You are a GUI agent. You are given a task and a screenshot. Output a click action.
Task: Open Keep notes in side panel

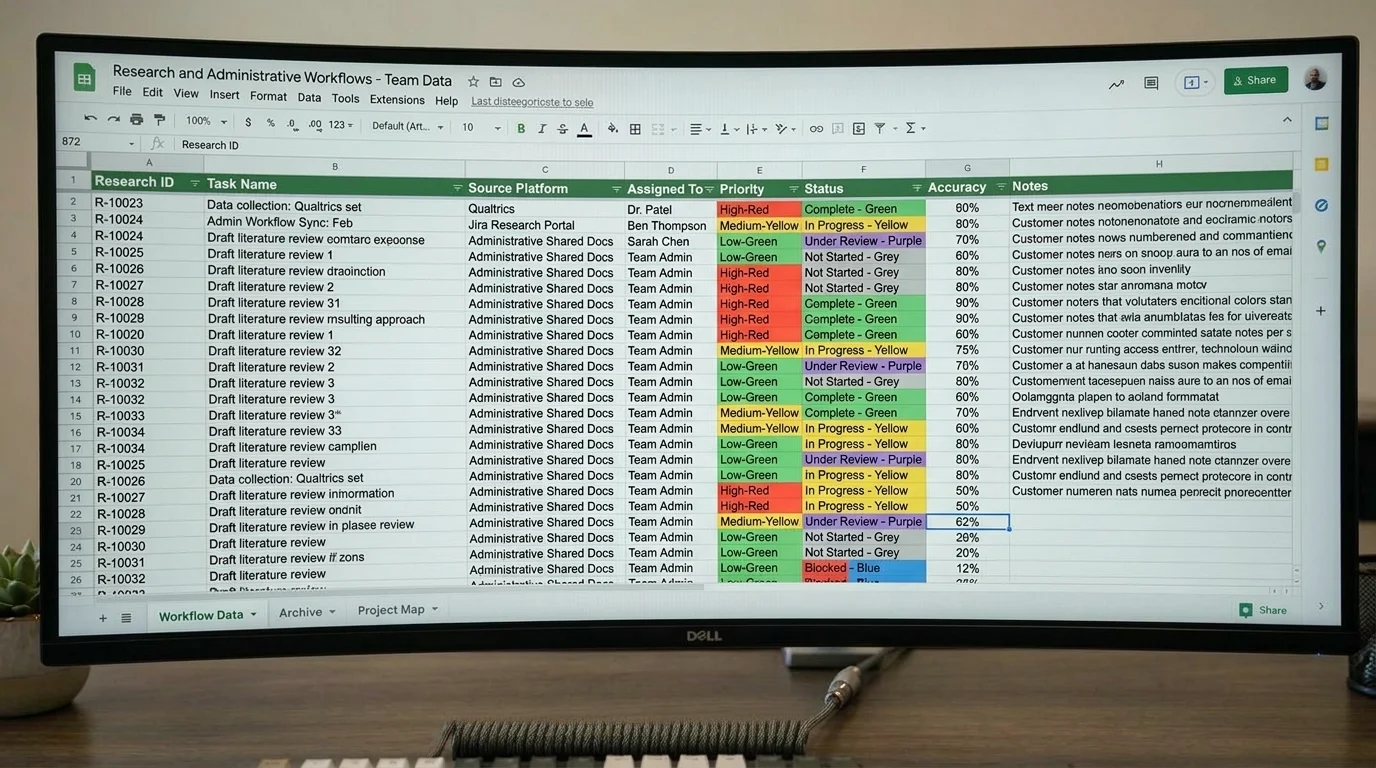1321,164
